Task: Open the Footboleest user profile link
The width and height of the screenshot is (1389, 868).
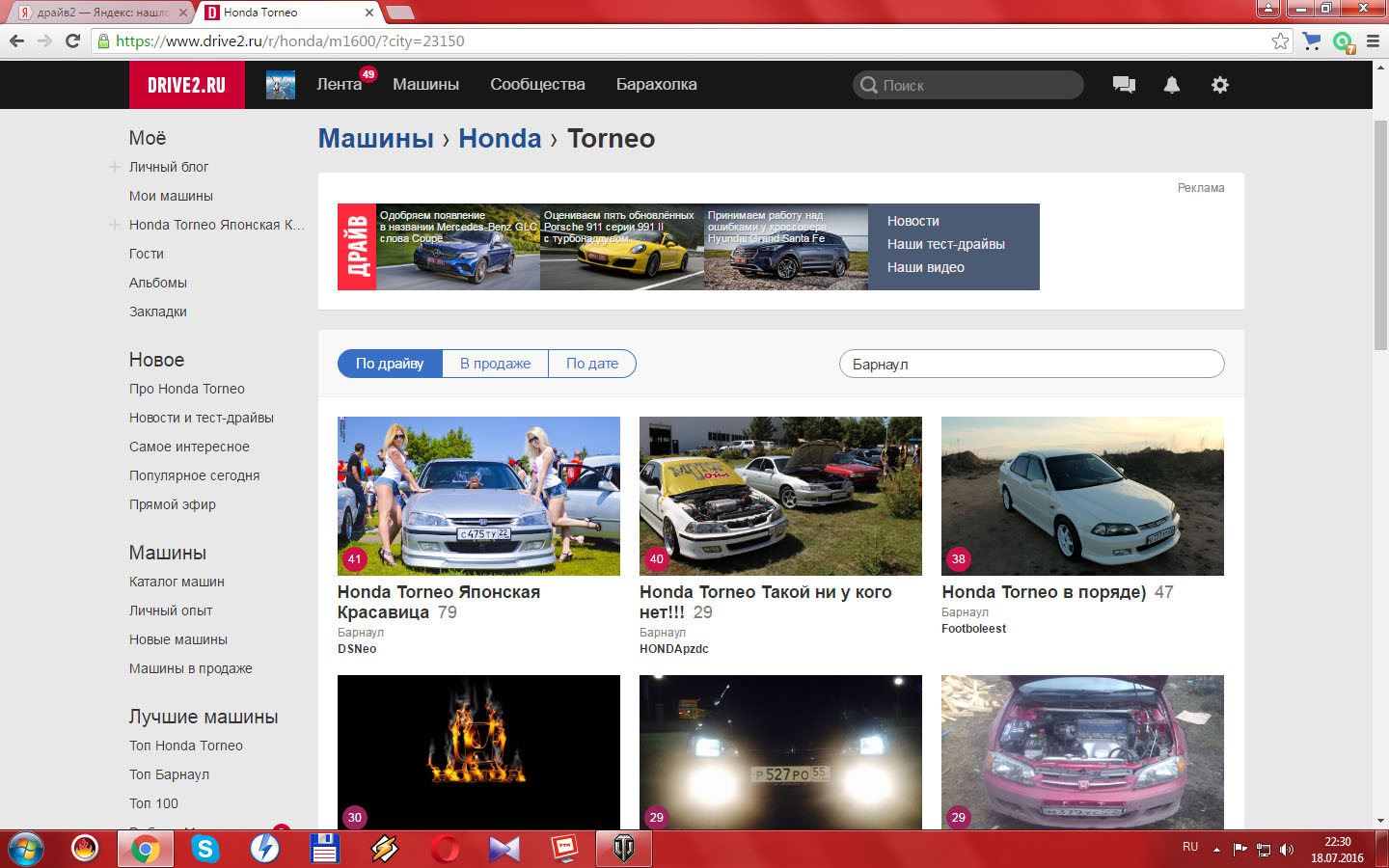Action: (973, 629)
